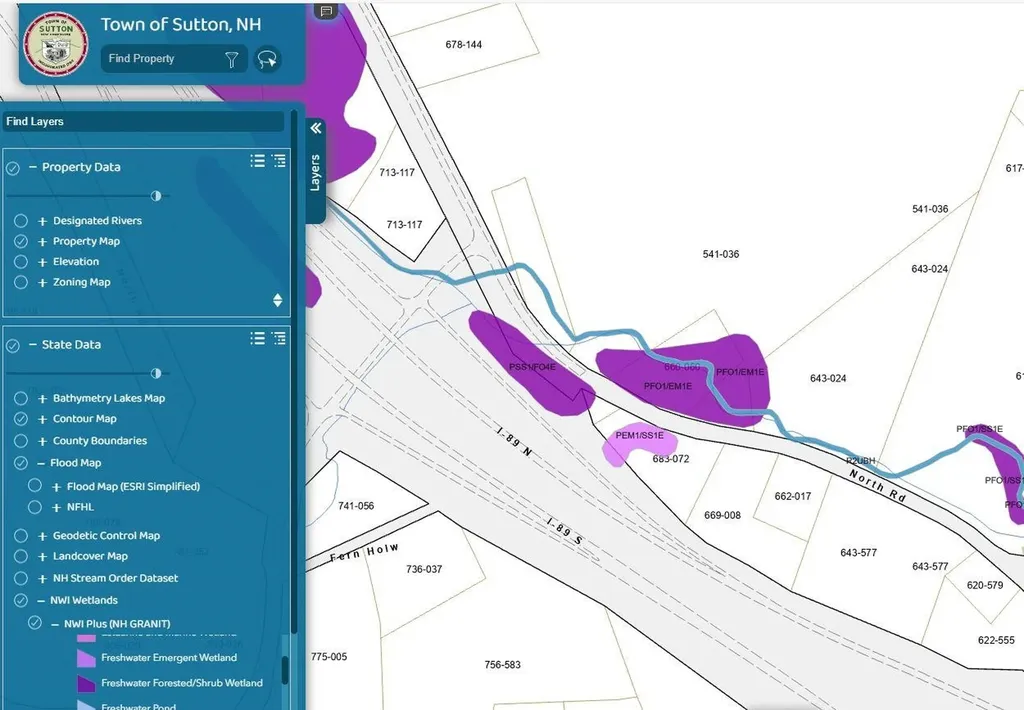
Task: Click the vertical Layers tab label
Action: point(315,173)
